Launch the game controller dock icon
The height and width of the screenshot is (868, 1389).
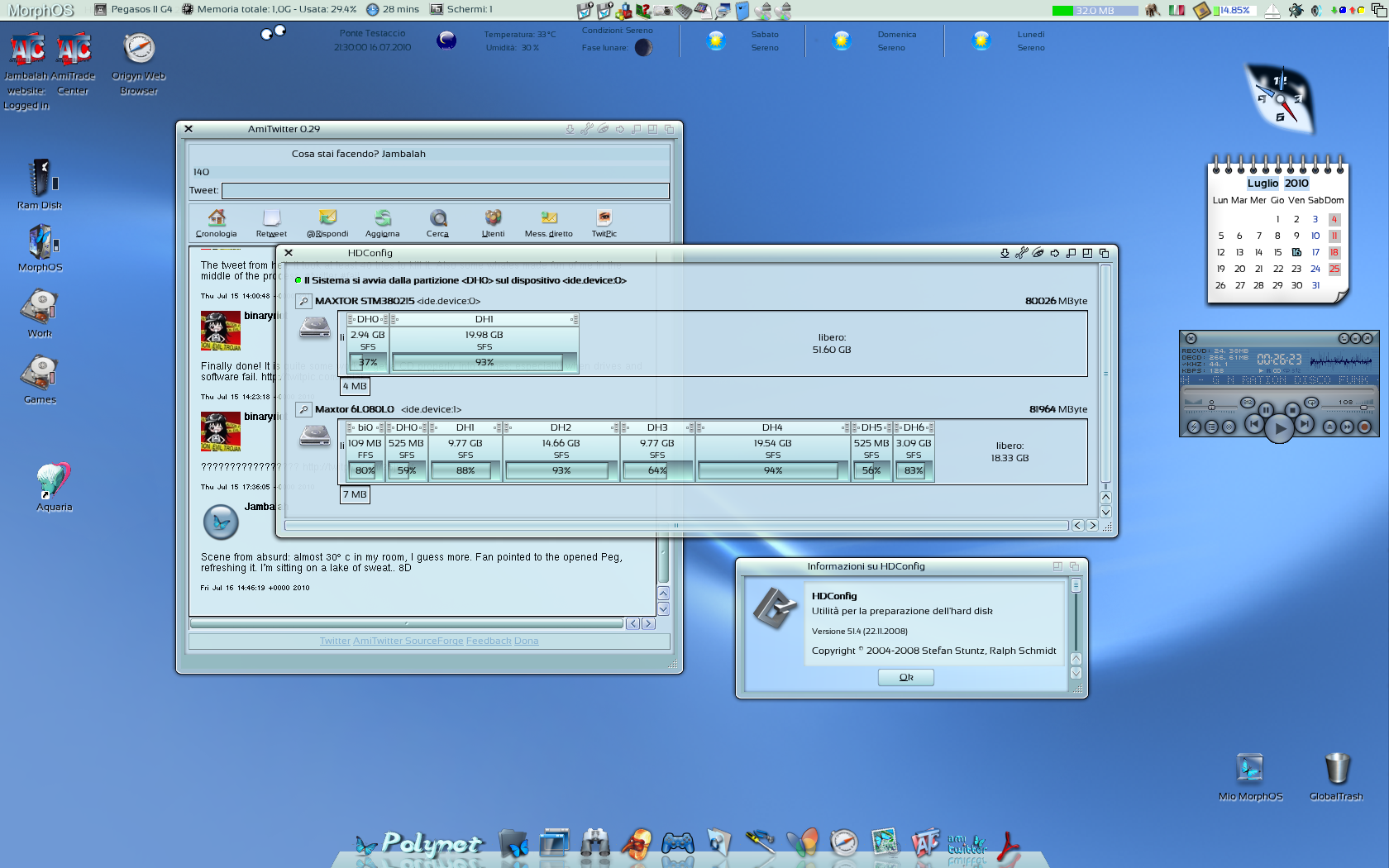pyautogui.click(x=677, y=843)
